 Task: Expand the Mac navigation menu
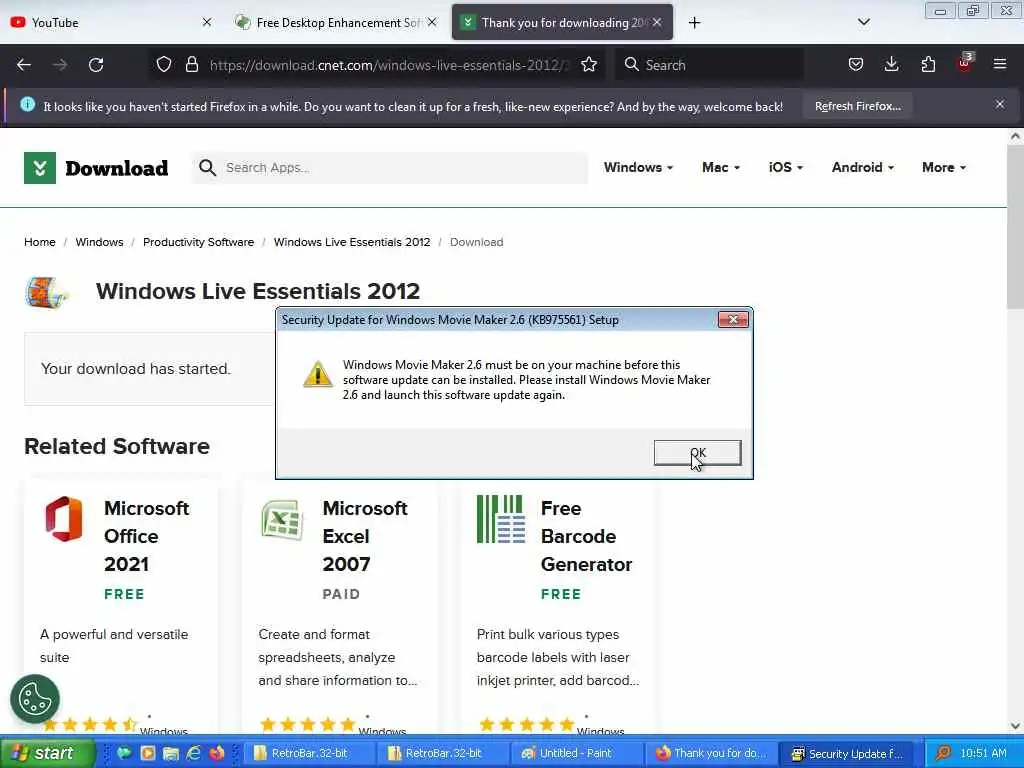pyautogui.click(x=721, y=168)
